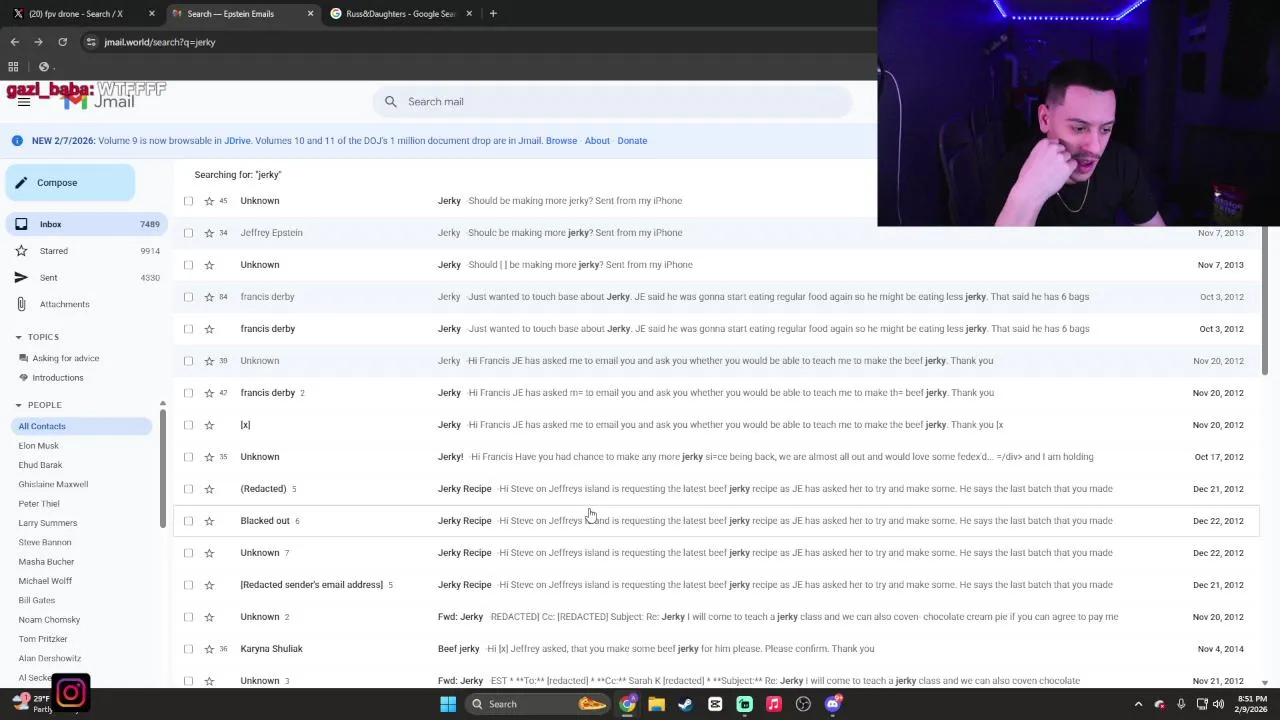Open the 'Jerky!' email from Oct 17, 2012
The height and width of the screenshot is (720, 1280).
[x=716, y=457]
